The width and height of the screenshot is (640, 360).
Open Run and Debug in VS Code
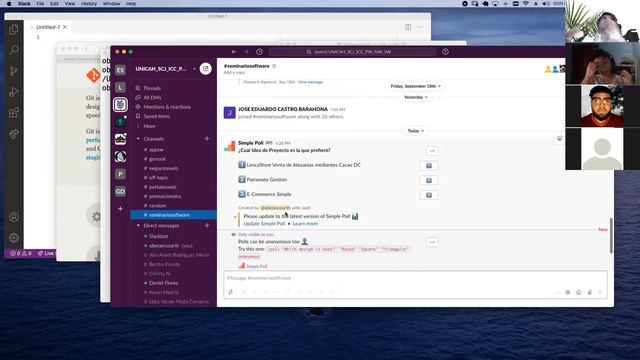14,92
